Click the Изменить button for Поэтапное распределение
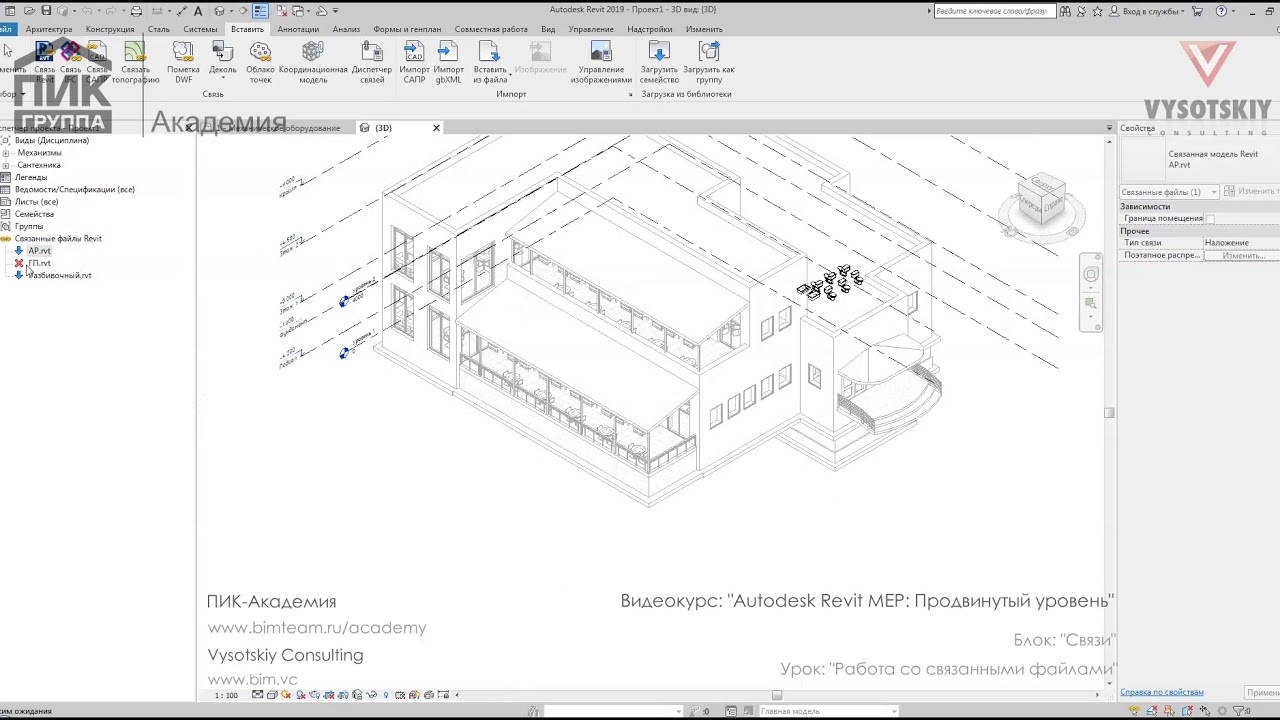Viewport: 1280px width, 720px height. coord(1242,255)
